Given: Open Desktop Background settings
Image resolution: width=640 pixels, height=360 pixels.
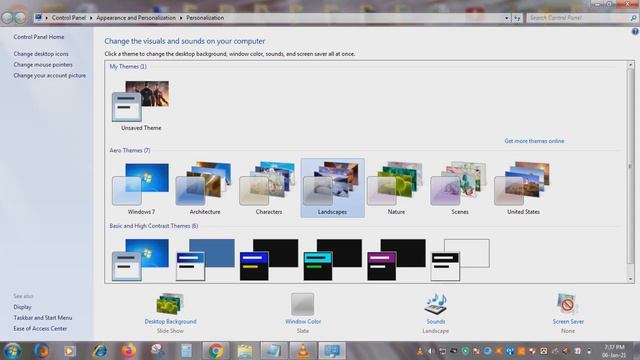Looking at the screenshot, I should [x=170, y=313].
